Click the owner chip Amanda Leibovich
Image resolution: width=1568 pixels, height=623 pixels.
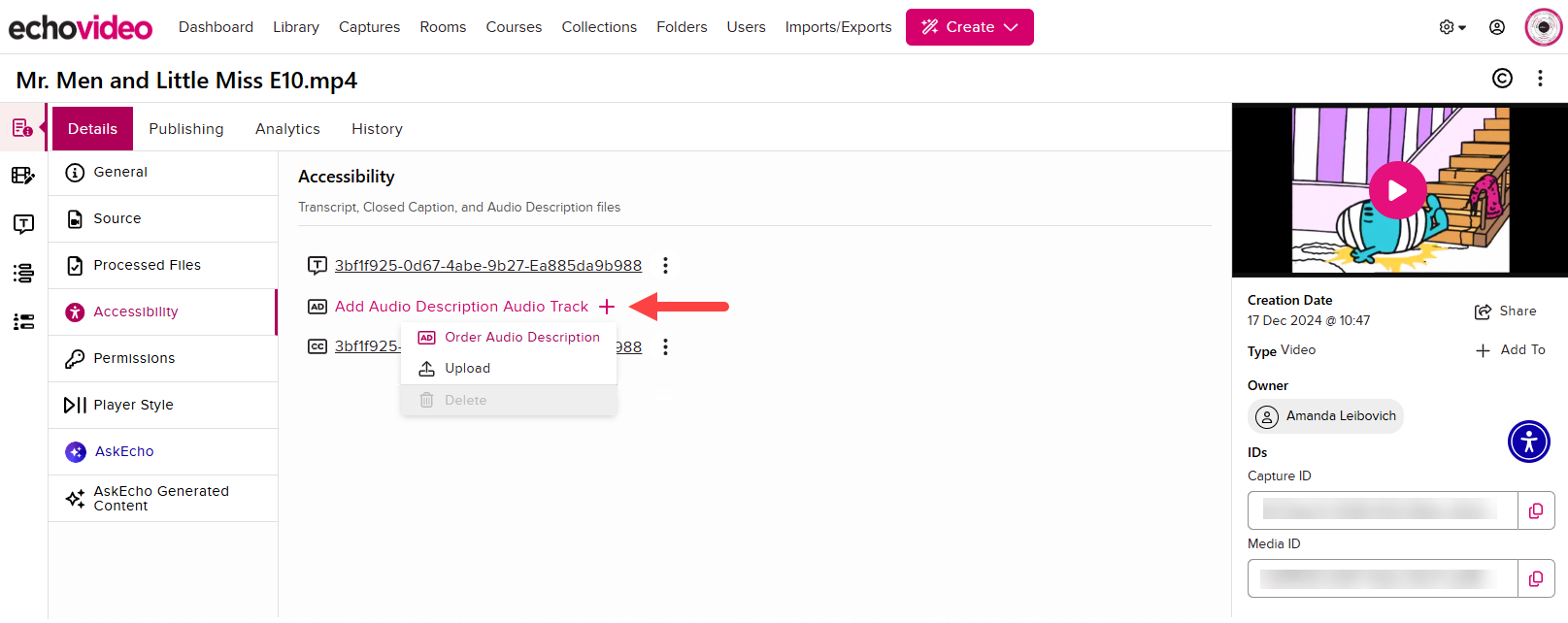click(1325, 416)
